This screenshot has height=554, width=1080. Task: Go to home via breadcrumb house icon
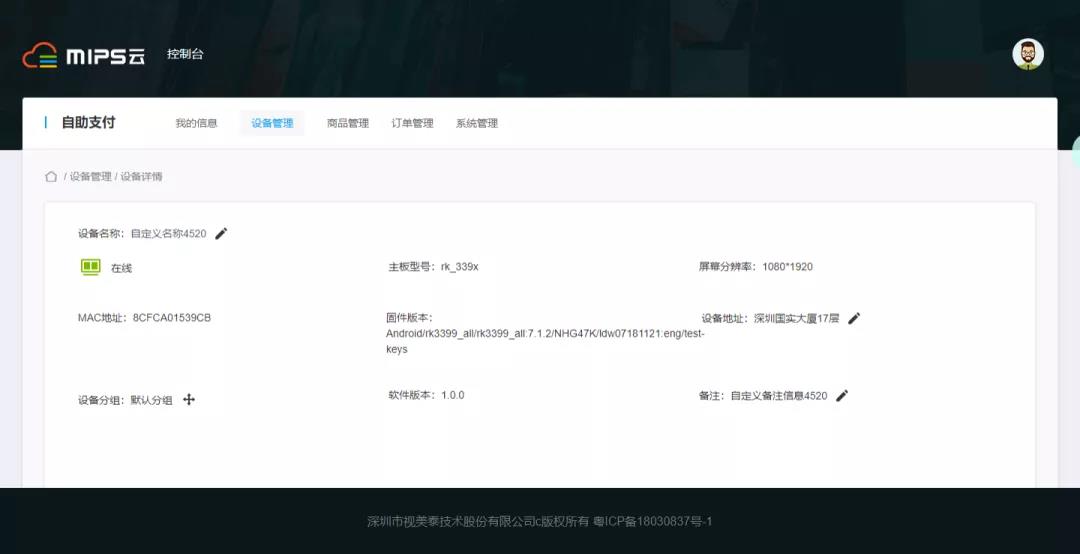[x=51, y=176]
